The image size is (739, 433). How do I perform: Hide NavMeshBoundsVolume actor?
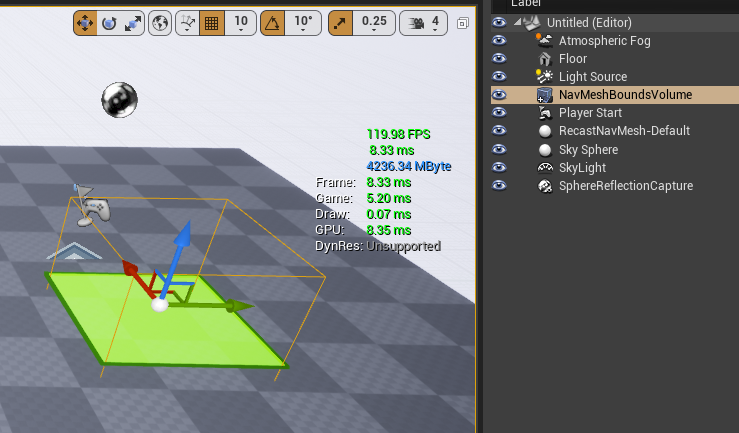[x=499, y=95]
